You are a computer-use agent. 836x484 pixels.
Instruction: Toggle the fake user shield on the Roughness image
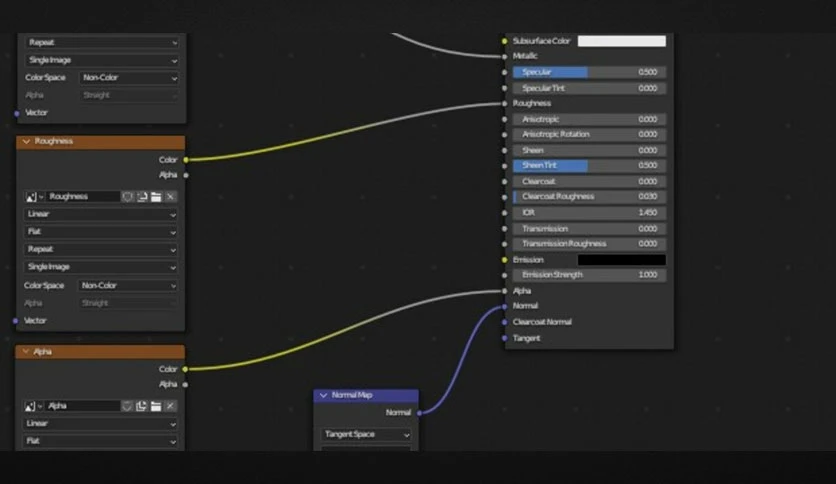point(127,197)
